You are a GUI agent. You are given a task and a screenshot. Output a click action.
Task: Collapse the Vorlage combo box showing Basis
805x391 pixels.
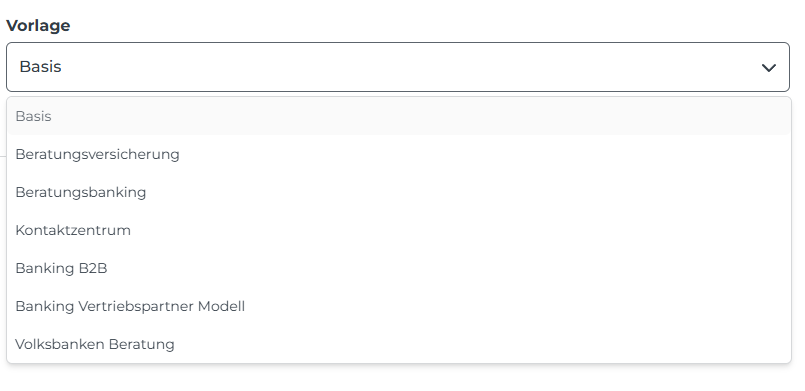click(x=398, y=67)
